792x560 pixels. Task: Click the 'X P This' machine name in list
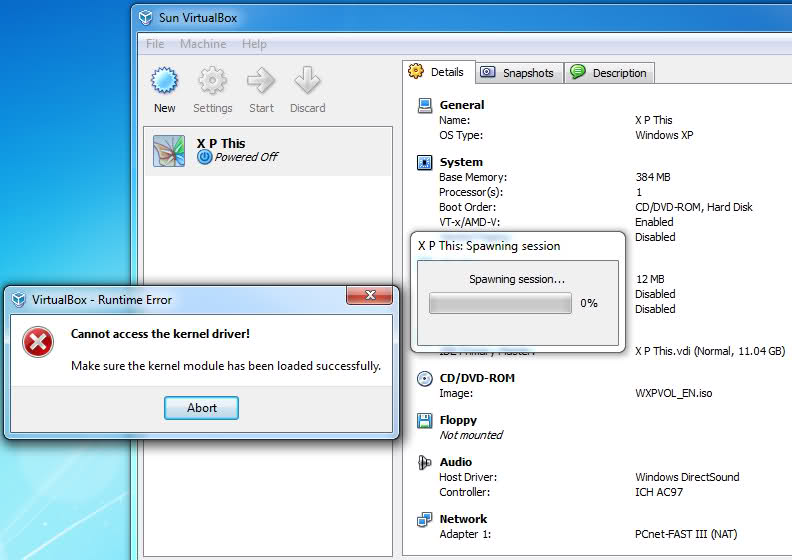pos(221,143)
